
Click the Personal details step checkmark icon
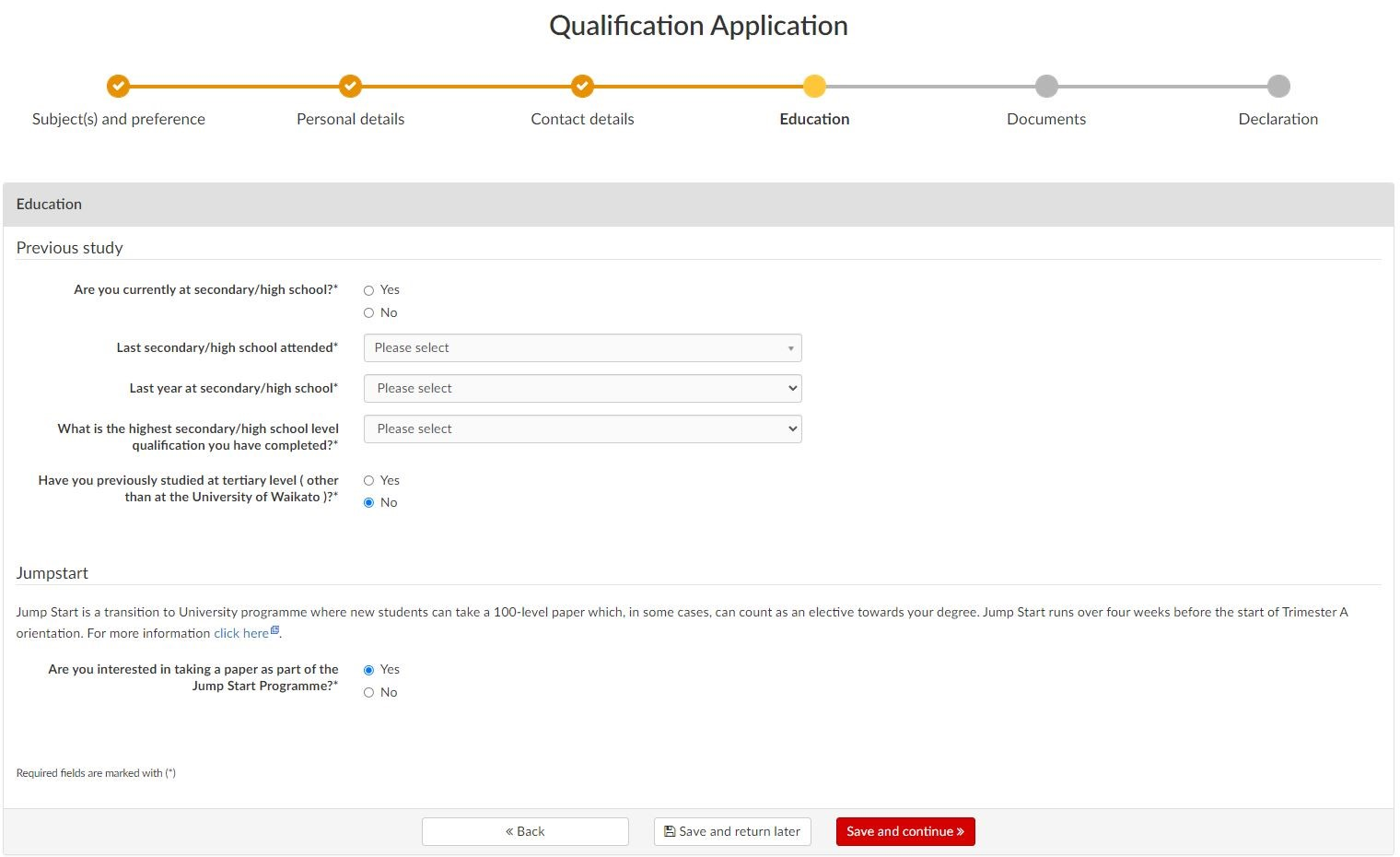click(x=350, y=86)
